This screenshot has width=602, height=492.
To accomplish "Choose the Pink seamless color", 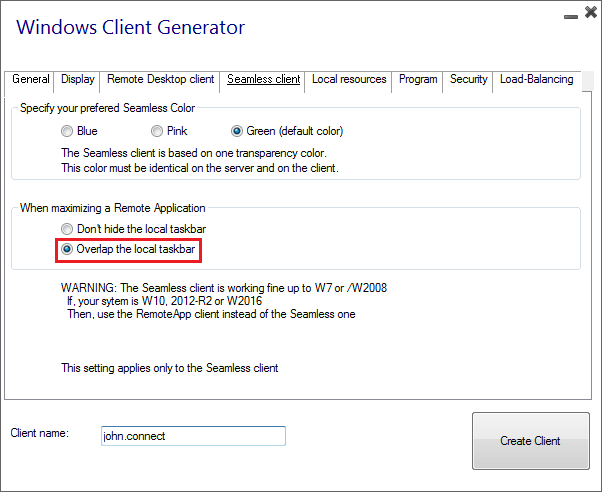I will pyautogui.click(x=169, y=131).
